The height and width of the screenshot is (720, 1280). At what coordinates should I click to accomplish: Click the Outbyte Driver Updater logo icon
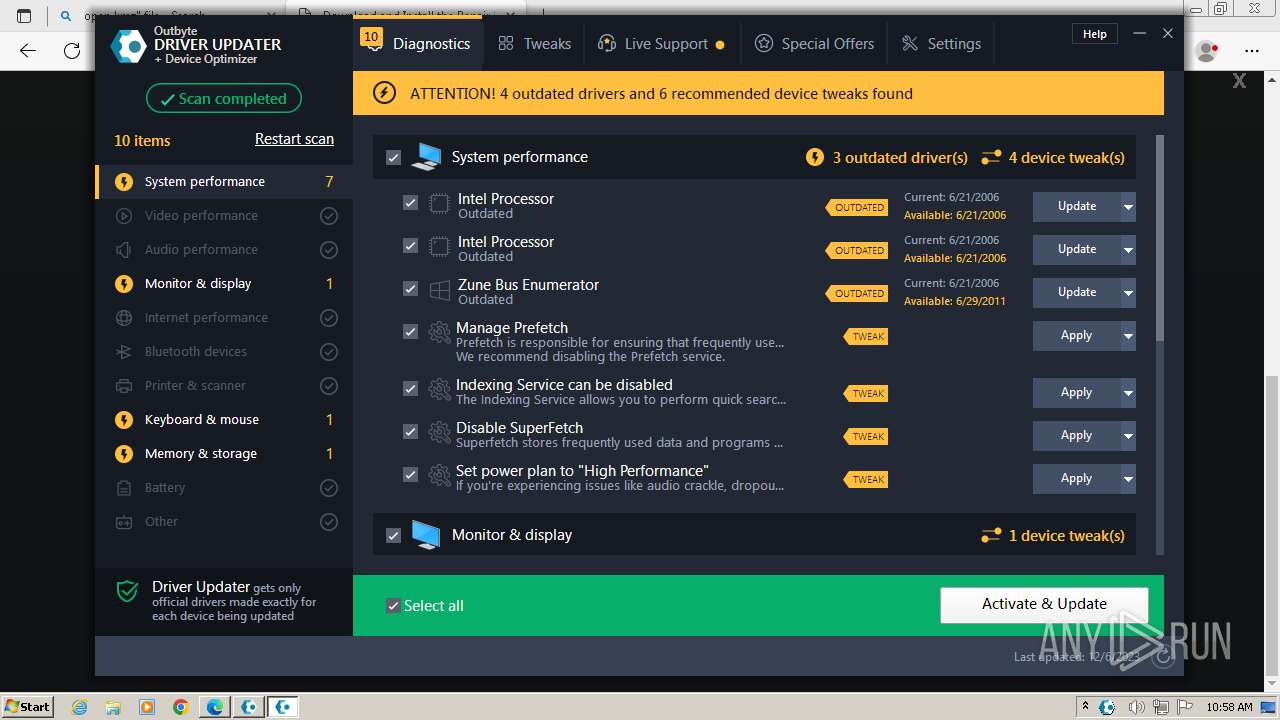pyautogui.click(x=128, y=46)
